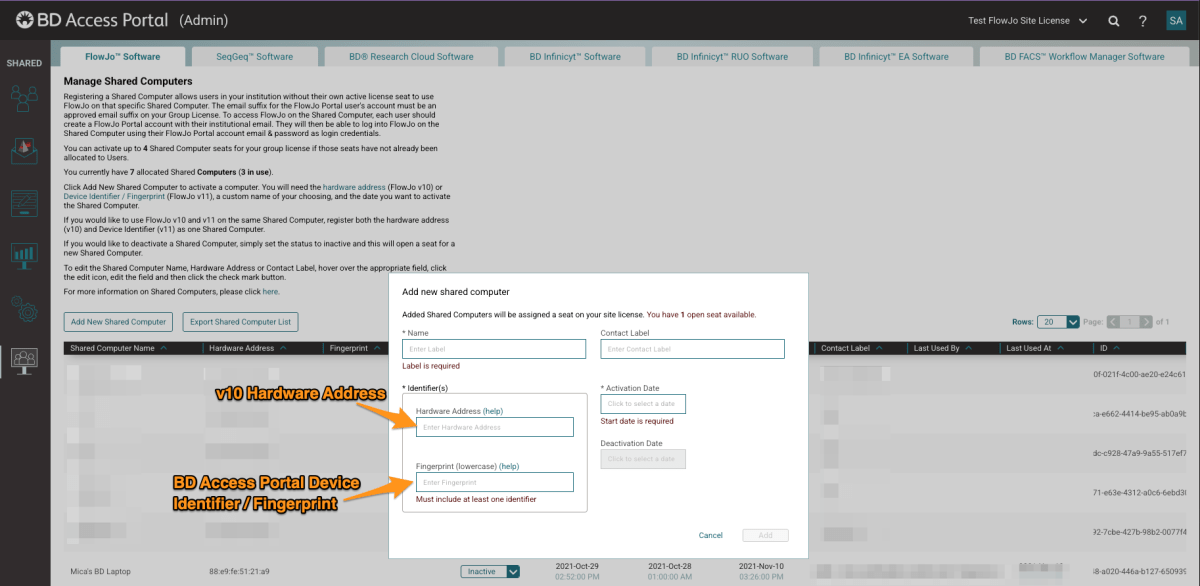Viewport: 1200px width, 586px height.
Task: Click the Add New Shared Computer button
Action: (117, 321)
